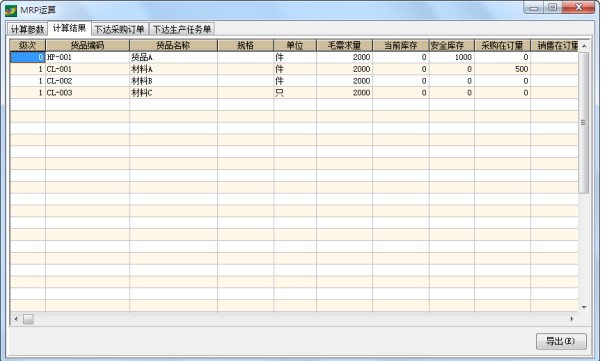Select the HP-001 product code cell
Viewport: 601px width, 361px height.
[x=87, y=57]
